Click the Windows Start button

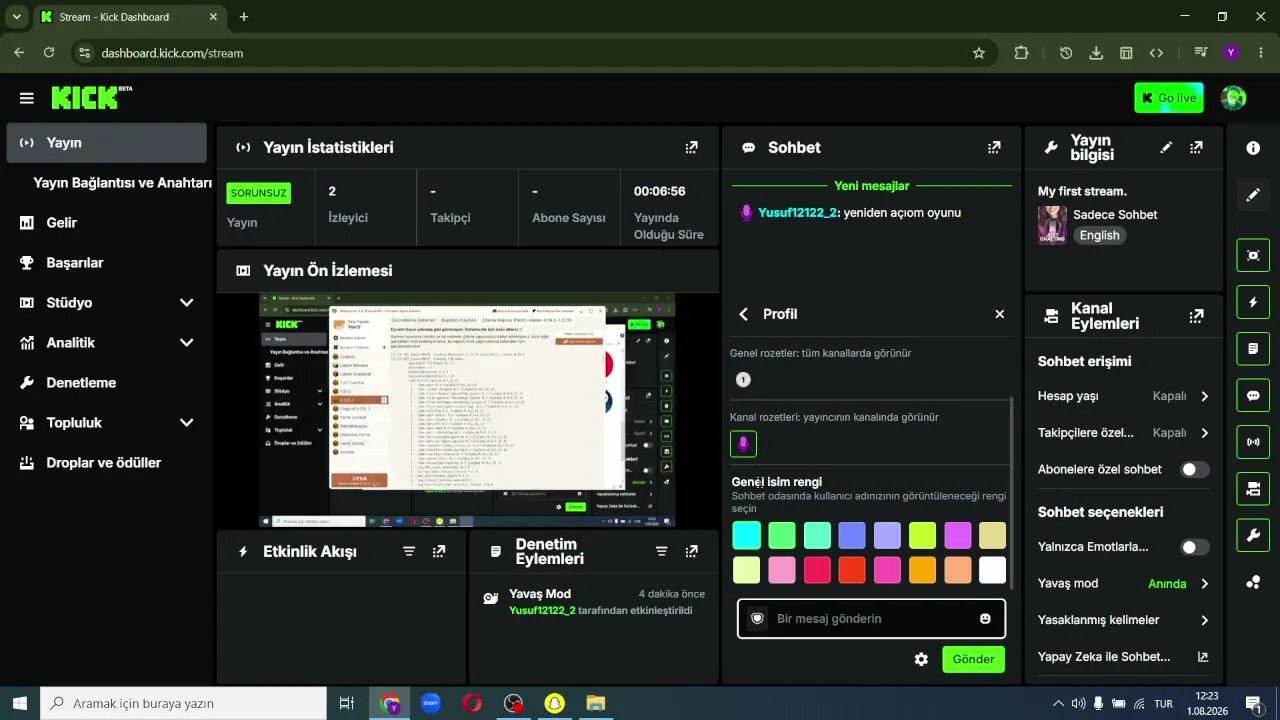tap(20, 703)
